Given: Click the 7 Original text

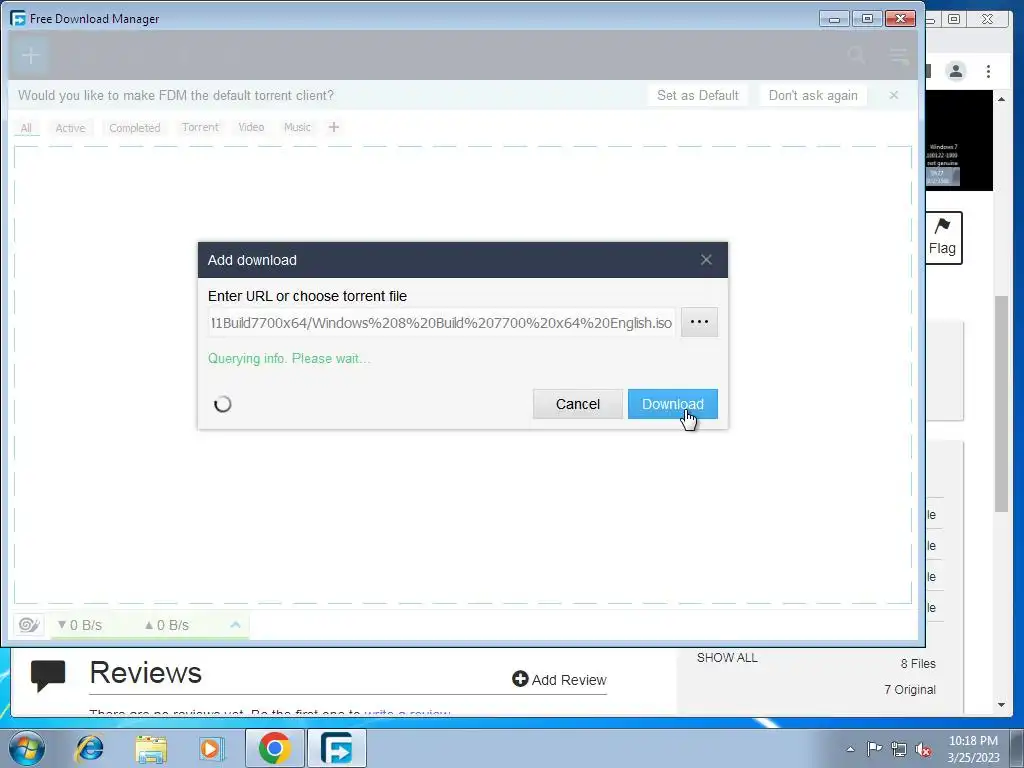Looking at the screenshot, I should pyautogui.click(x=910, y=690).
